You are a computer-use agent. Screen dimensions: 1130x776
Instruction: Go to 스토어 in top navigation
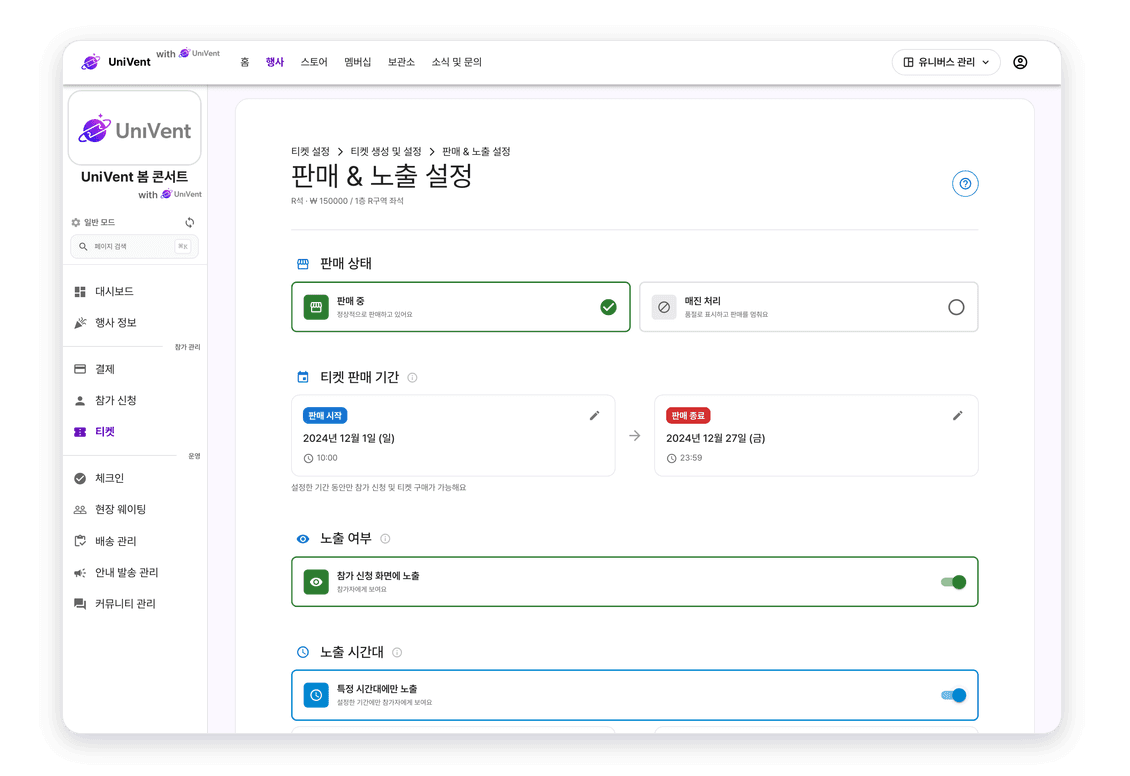click(x=314, y=62)
